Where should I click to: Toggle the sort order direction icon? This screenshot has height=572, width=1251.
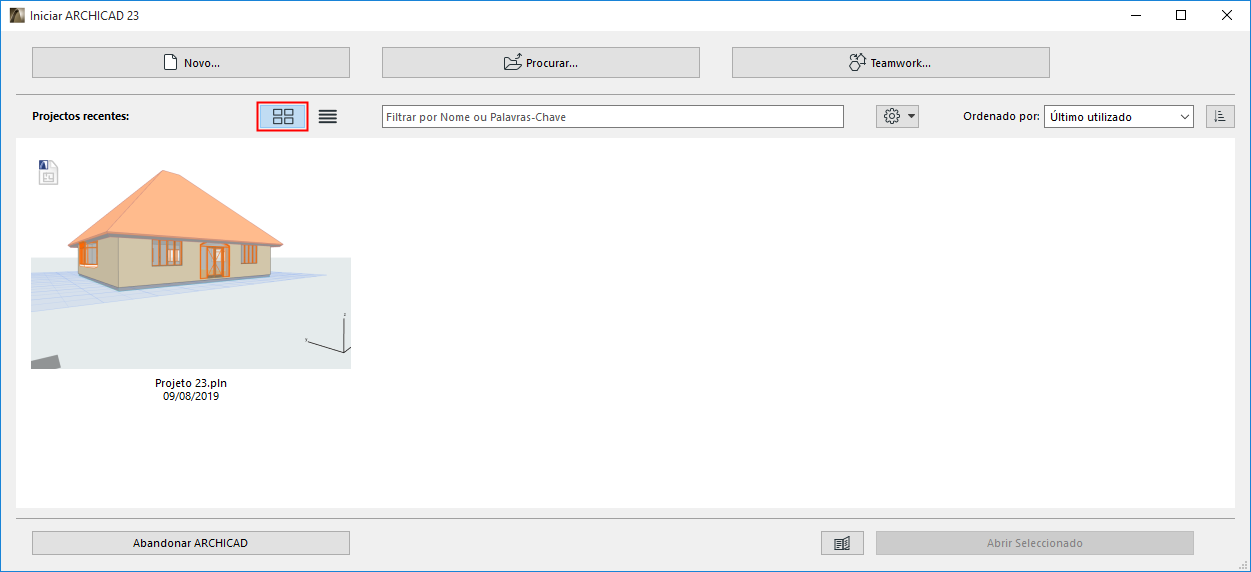tap(1220, 116)
